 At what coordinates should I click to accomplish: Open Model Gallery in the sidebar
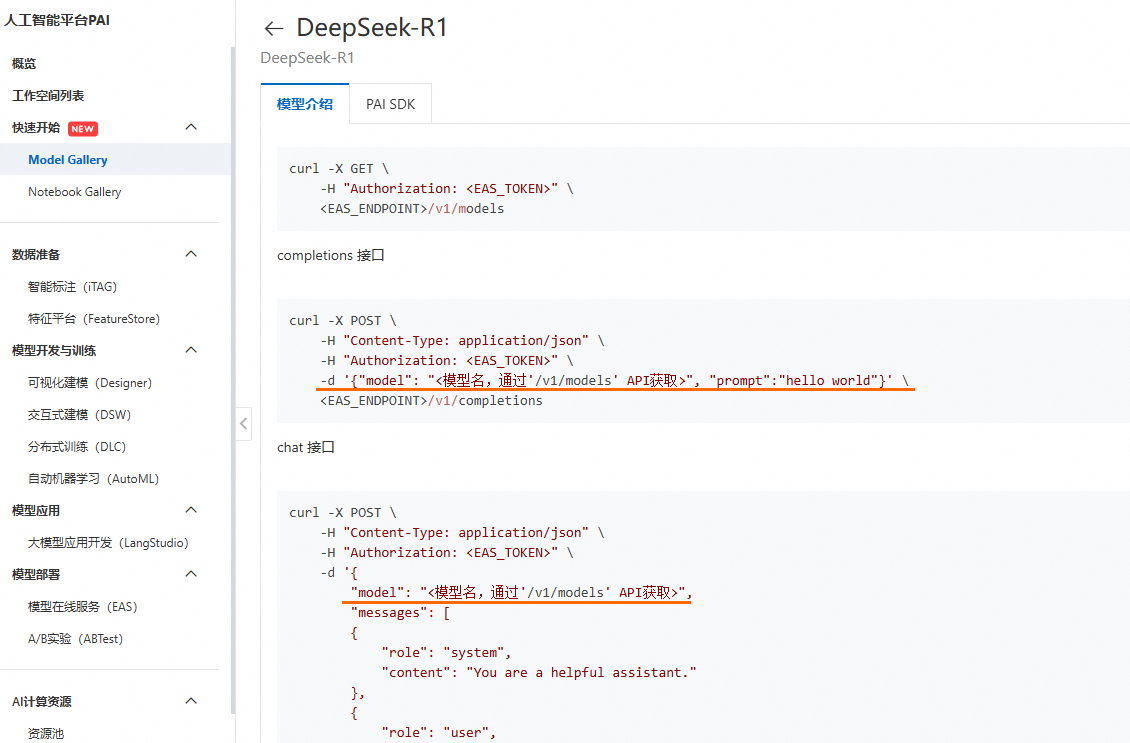[68, 160]
